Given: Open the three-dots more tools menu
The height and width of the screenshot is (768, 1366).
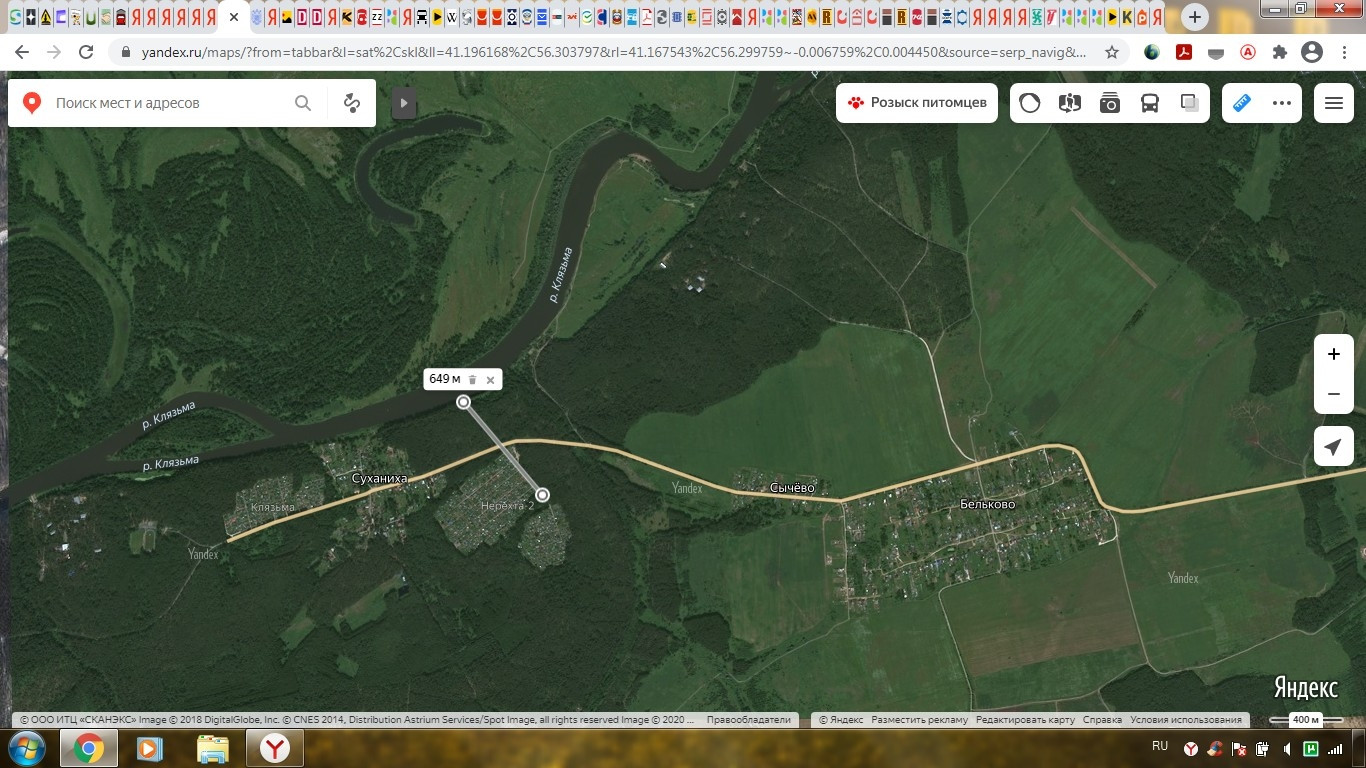Looking at the screenshot, I should [x=1282, y=103].
